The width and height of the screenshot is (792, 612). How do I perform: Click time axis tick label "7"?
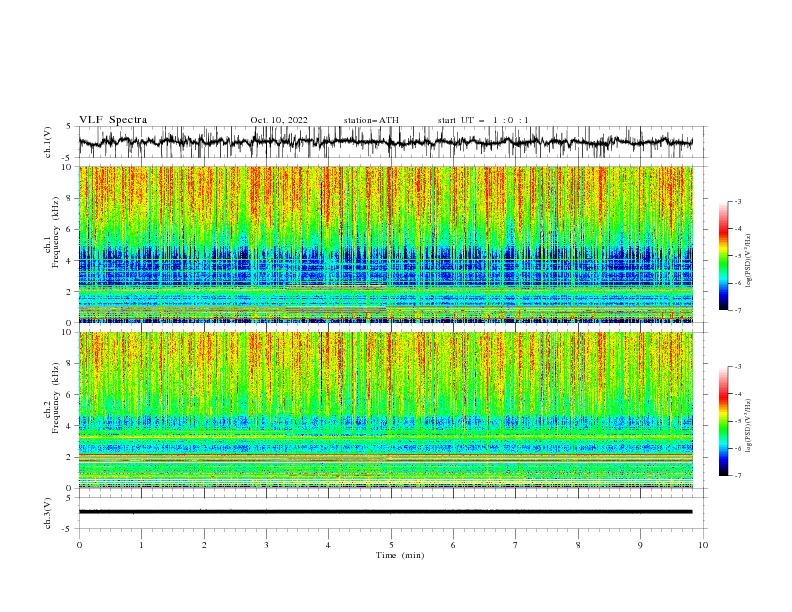click(516, 545)
